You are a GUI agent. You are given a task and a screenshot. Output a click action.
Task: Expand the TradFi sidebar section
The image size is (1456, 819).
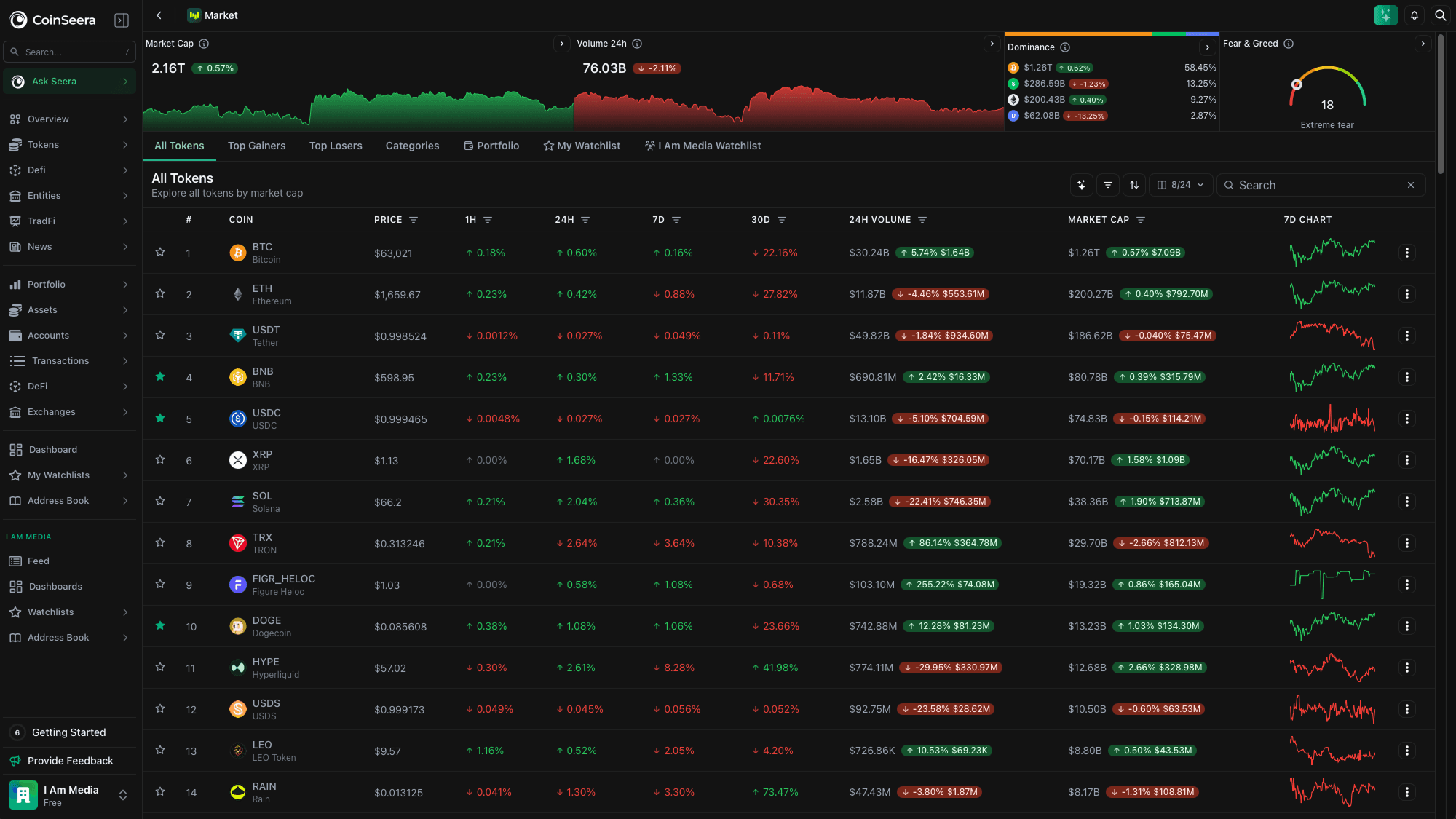pos(125,221)
